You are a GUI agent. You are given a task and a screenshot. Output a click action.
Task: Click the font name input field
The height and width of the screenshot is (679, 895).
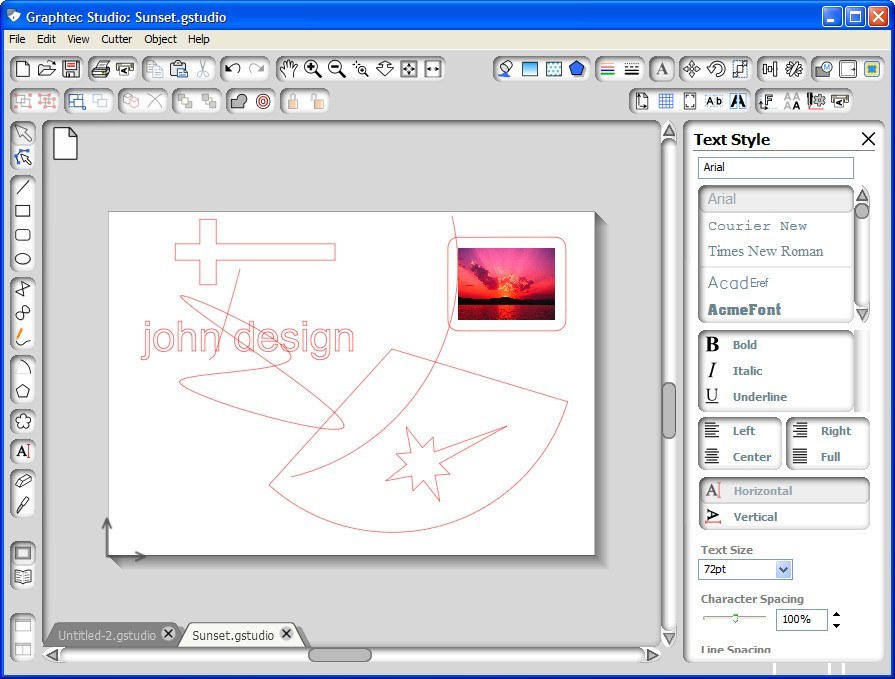pos(776,167)
